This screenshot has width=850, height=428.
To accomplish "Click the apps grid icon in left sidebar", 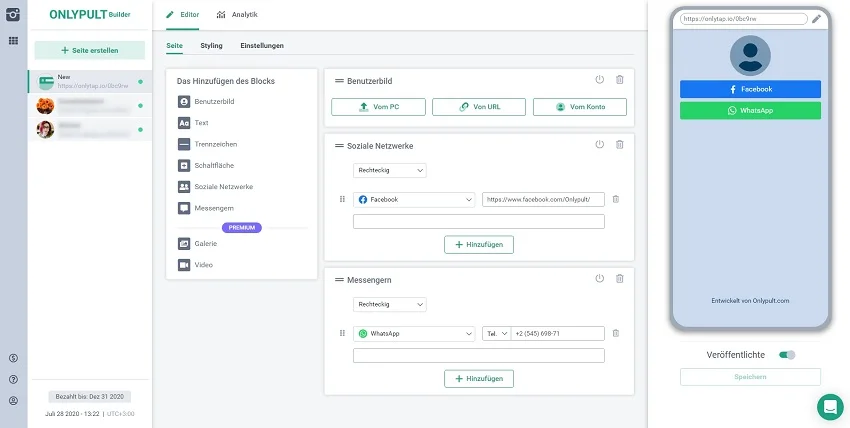I will (x=13, y=41).
